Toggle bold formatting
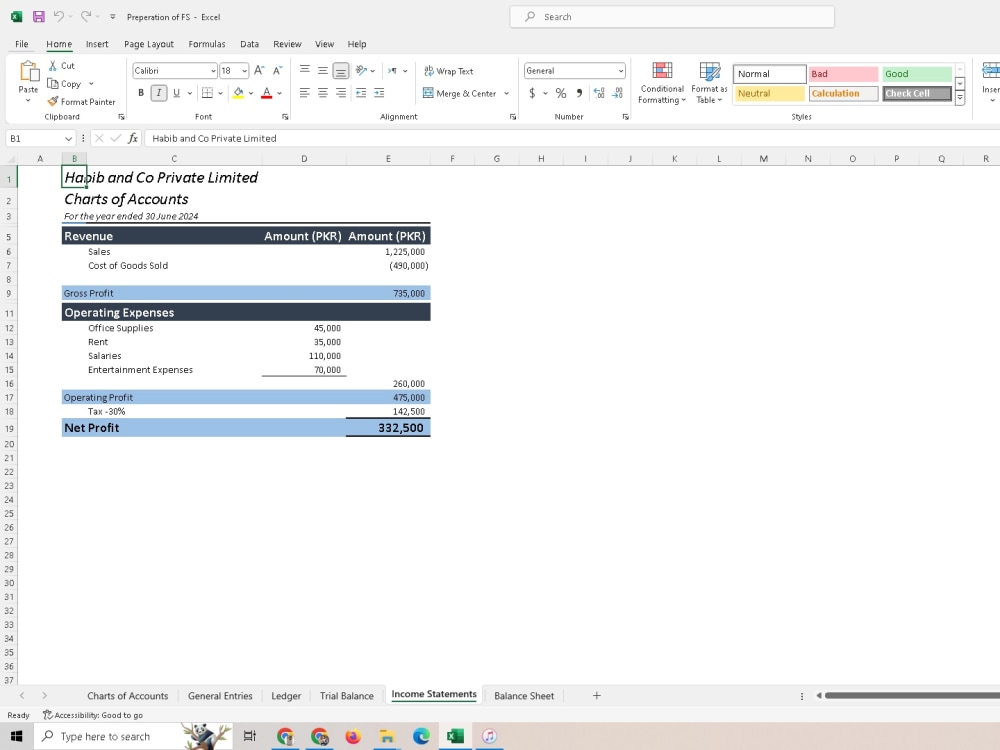 141,93
